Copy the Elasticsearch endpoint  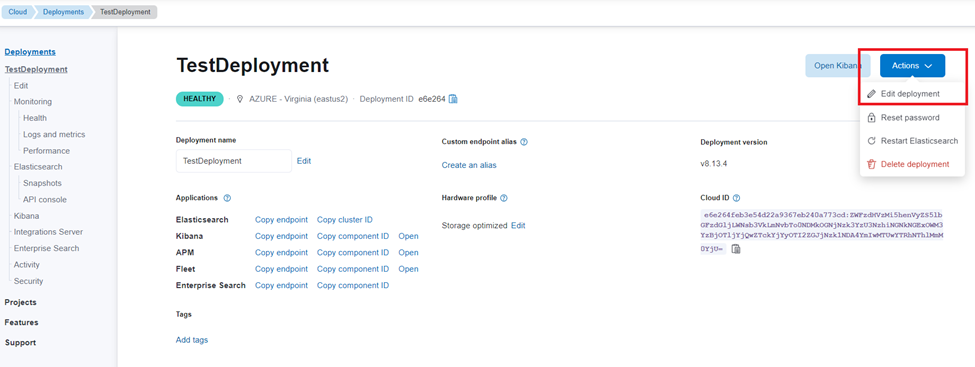(x=281, y=220)
